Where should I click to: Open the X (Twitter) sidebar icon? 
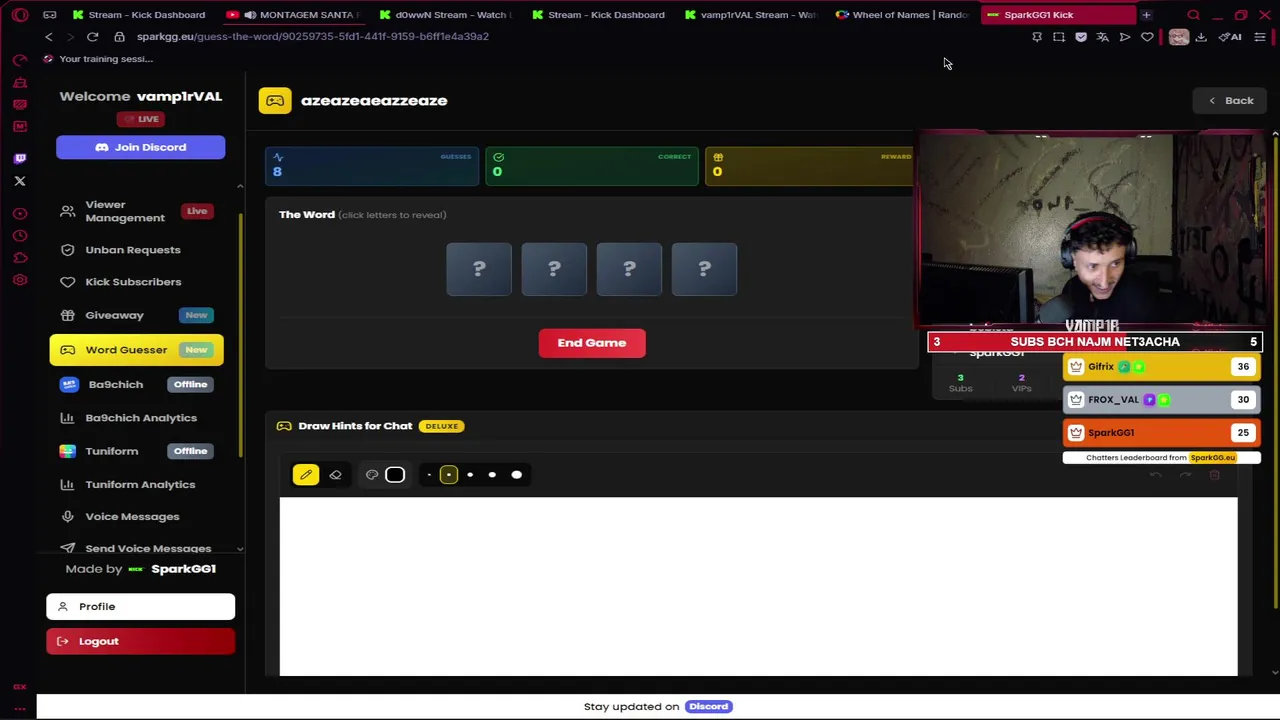20,181
